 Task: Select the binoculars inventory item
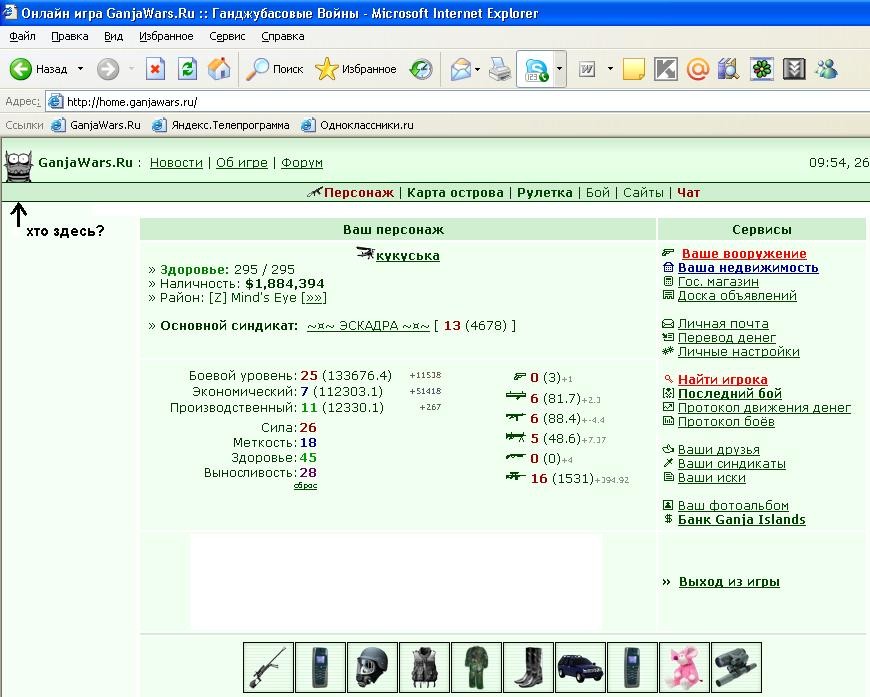(736, 668)
